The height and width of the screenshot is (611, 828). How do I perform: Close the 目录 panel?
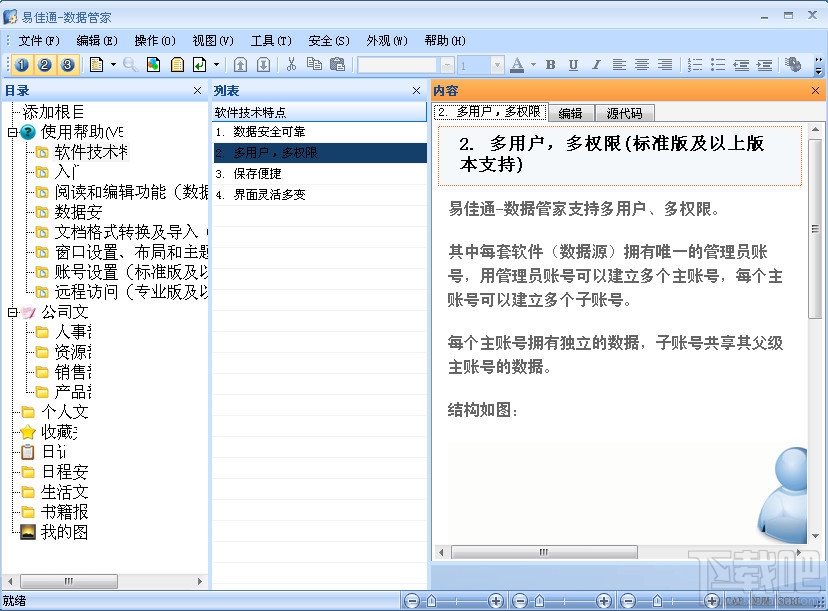click(197, 91)
